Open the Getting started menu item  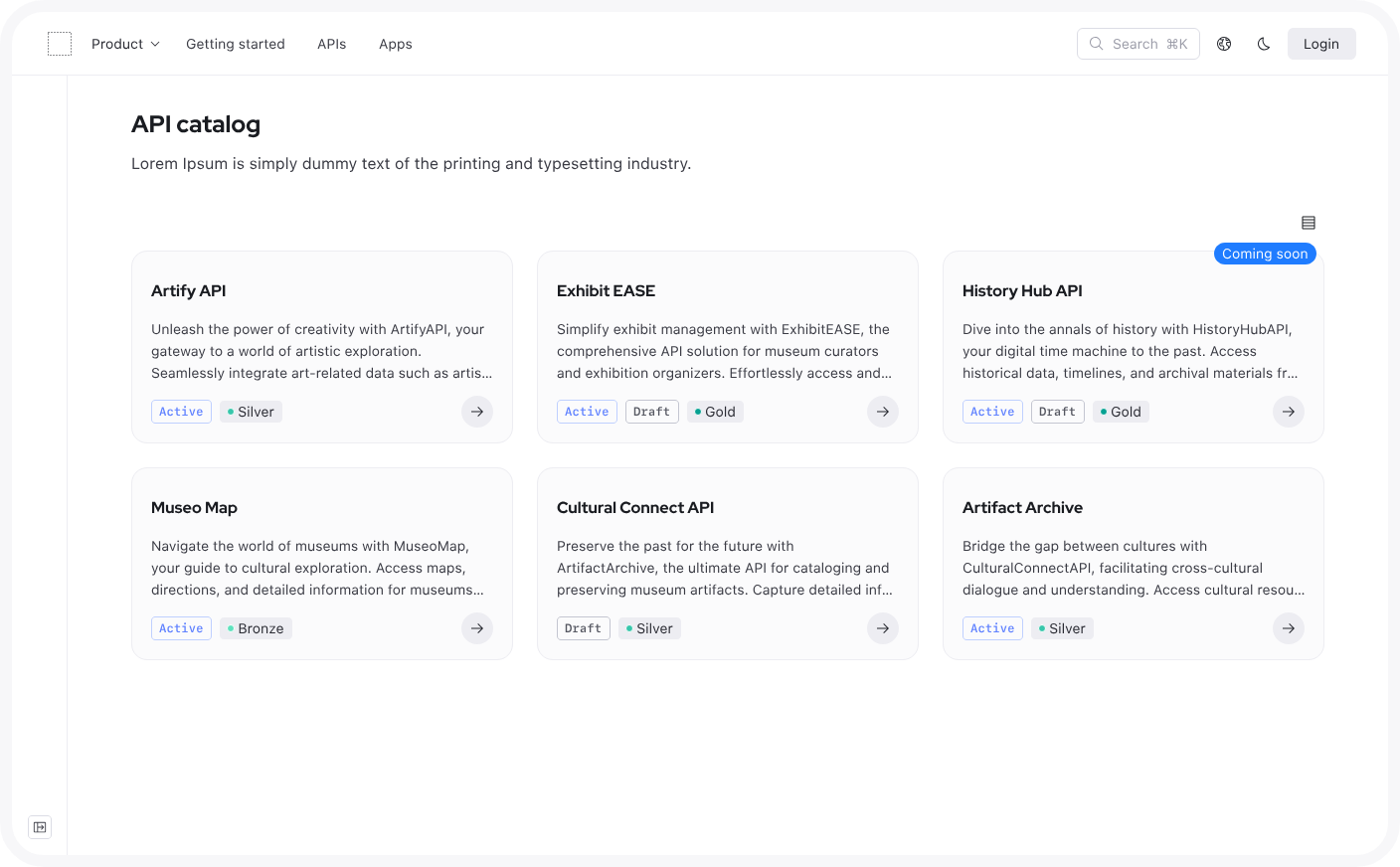click(236, 44)
